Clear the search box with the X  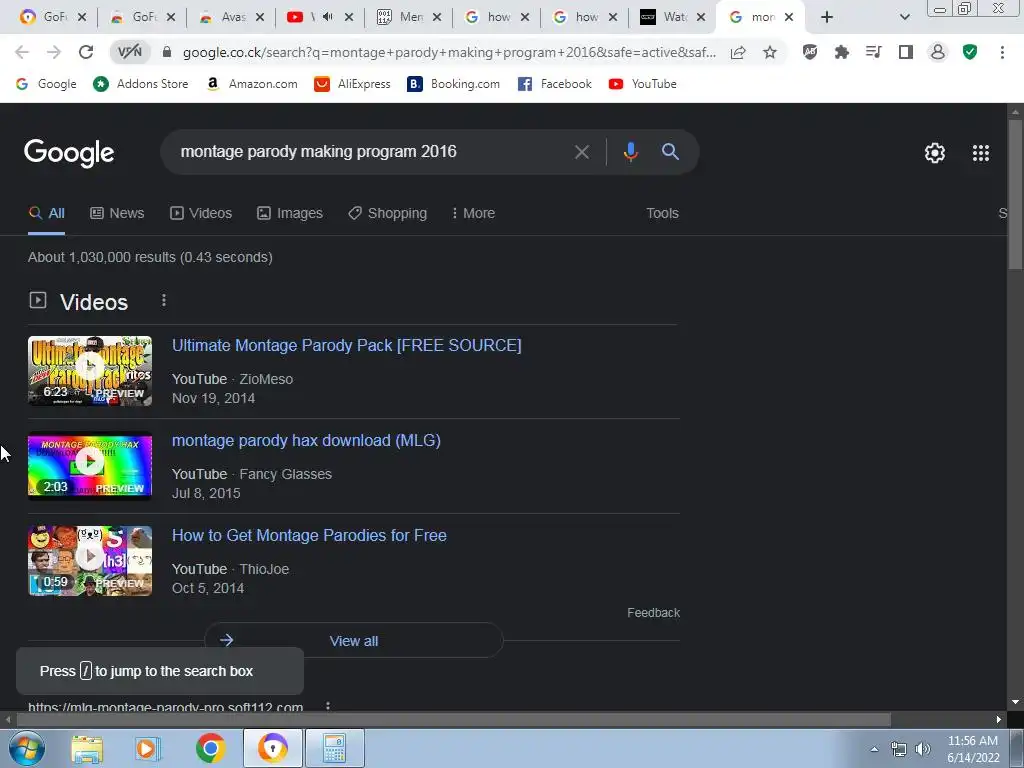tap(582, 152)
